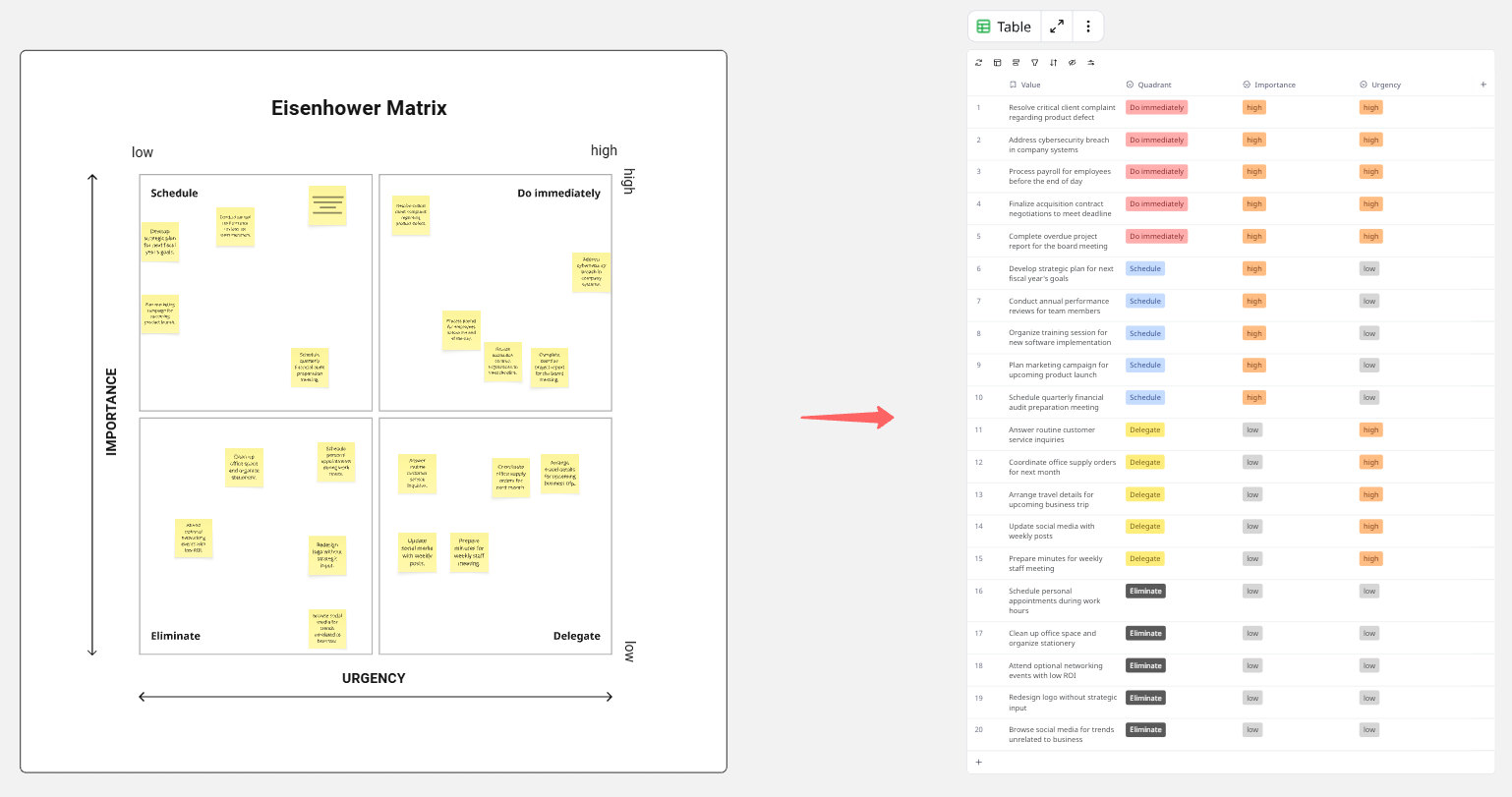The height and width of the screenshot is (797, 1512).
Task: Add a new column with plus button
Action: tap(1483, 85)
